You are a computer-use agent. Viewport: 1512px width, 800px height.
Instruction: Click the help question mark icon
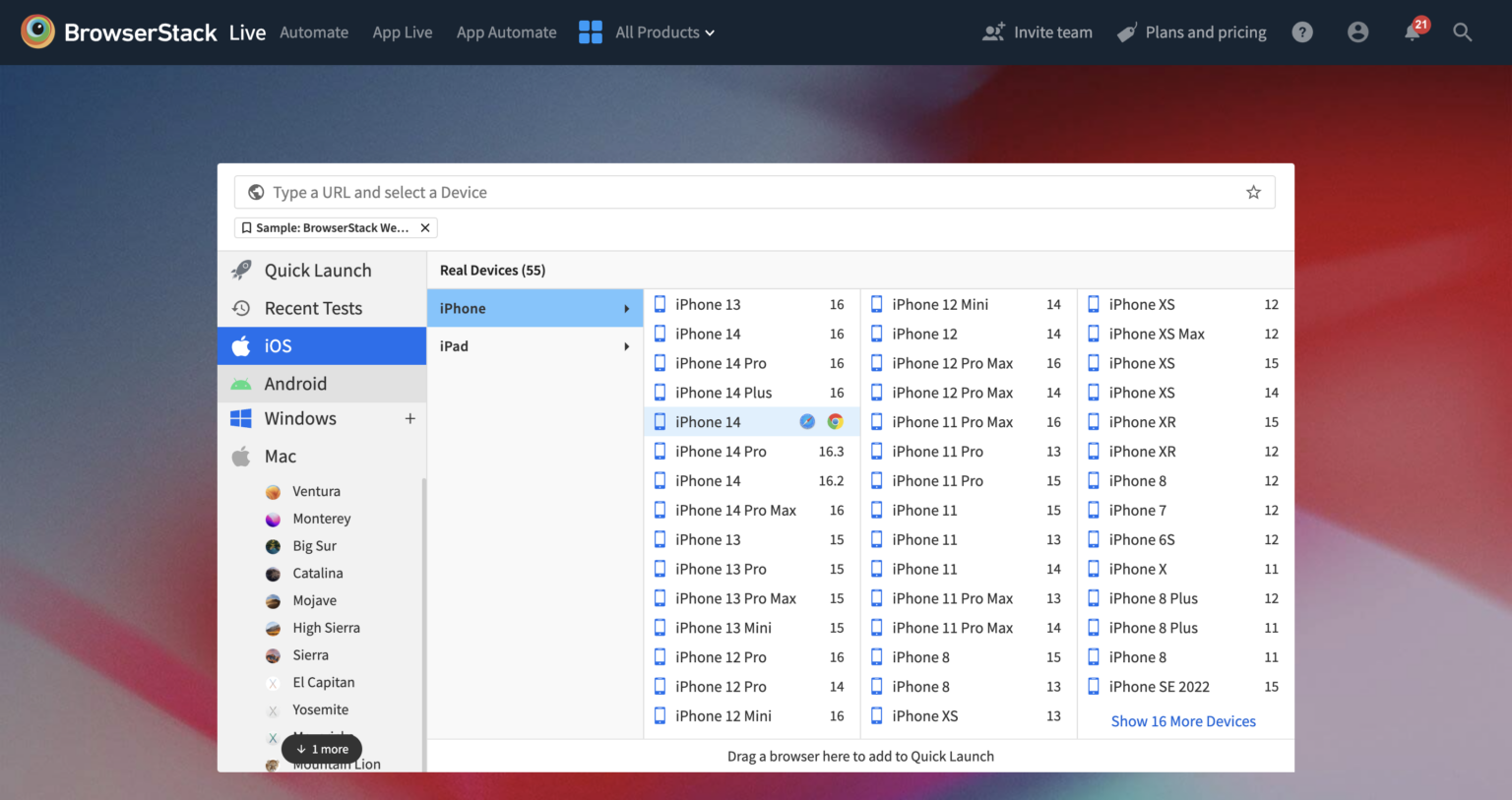pyautogui.click(x=1302, y=31)
